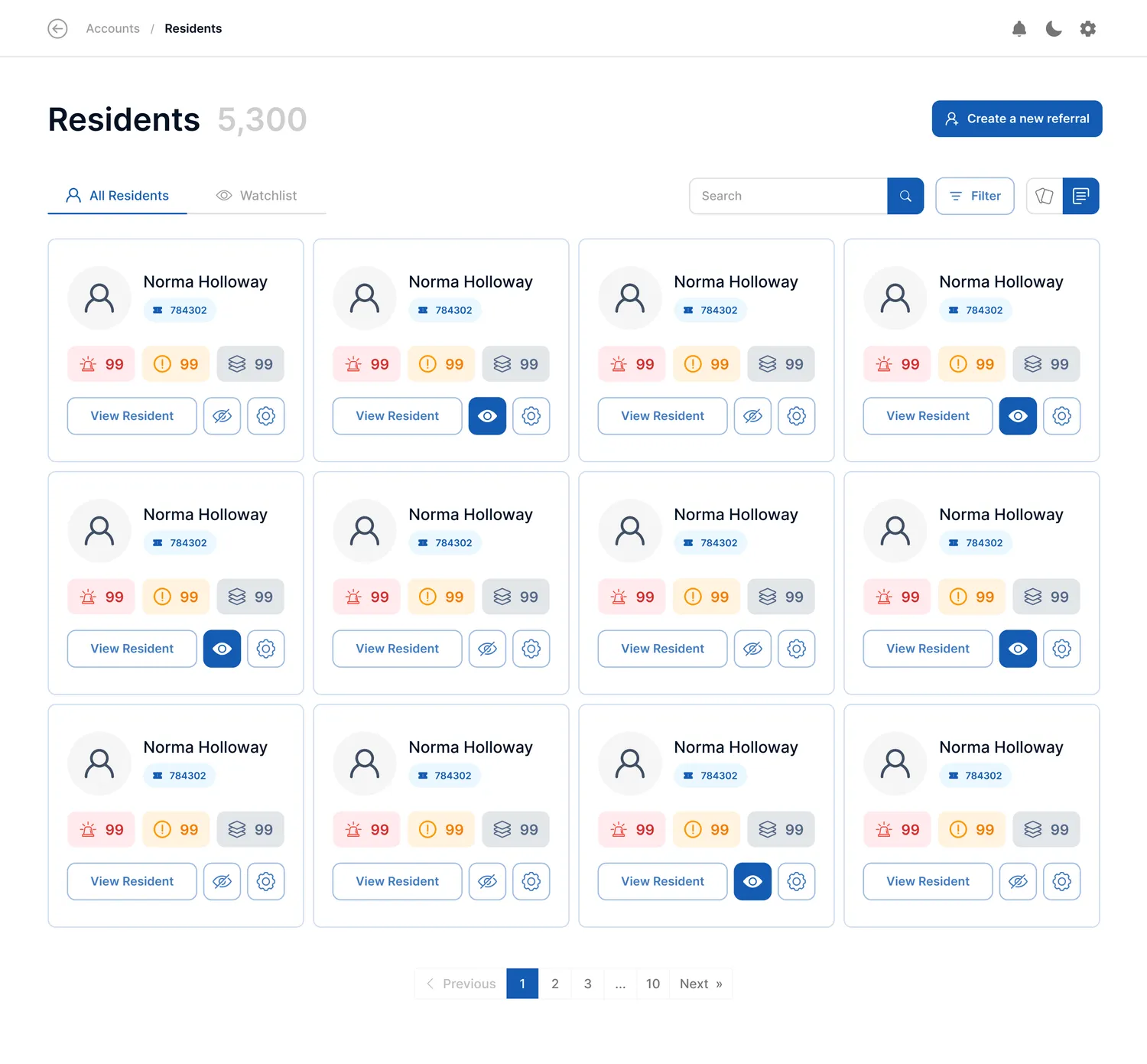
Task: Toggle blue eye on top-row fourth card
Action: (1018, 416)
